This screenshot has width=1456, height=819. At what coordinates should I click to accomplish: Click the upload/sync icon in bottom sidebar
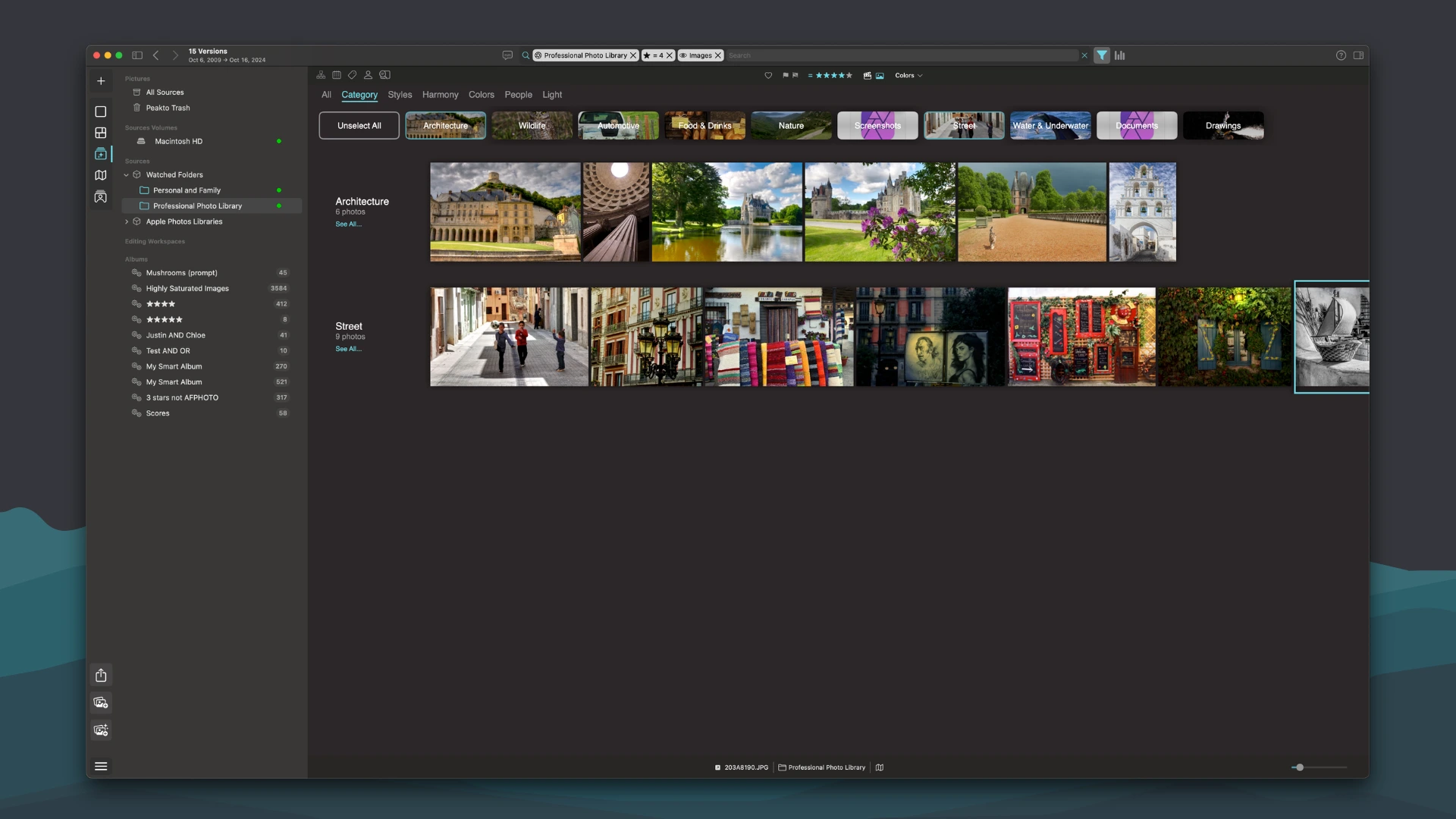(x=100, y=674)
